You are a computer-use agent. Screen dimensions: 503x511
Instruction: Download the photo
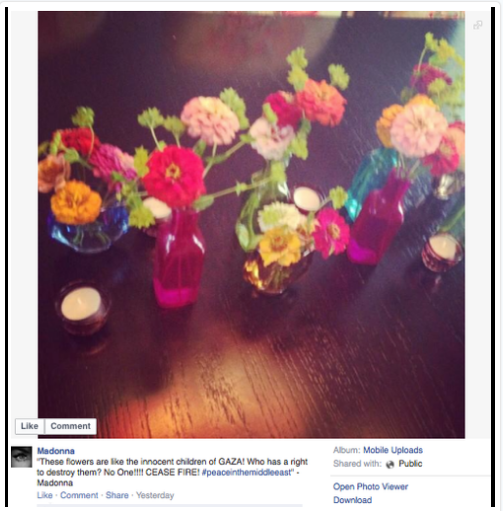coord(352,500)
